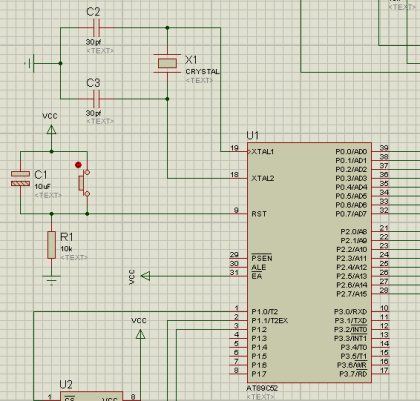This screenshot has height=401, width=420.
Task: Click the ground symbol below R1
Action: pos(51,280)
